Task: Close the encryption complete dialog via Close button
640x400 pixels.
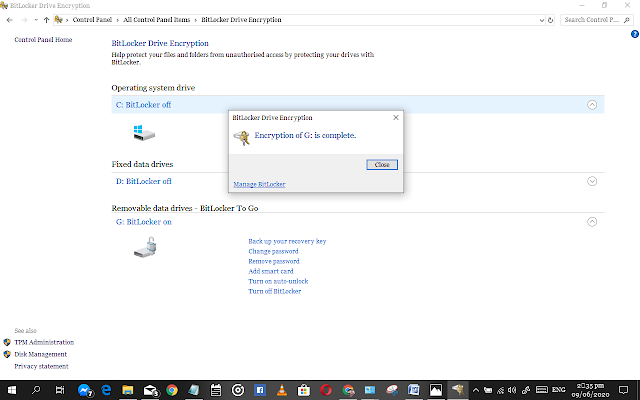Action: tap(382, 164)
